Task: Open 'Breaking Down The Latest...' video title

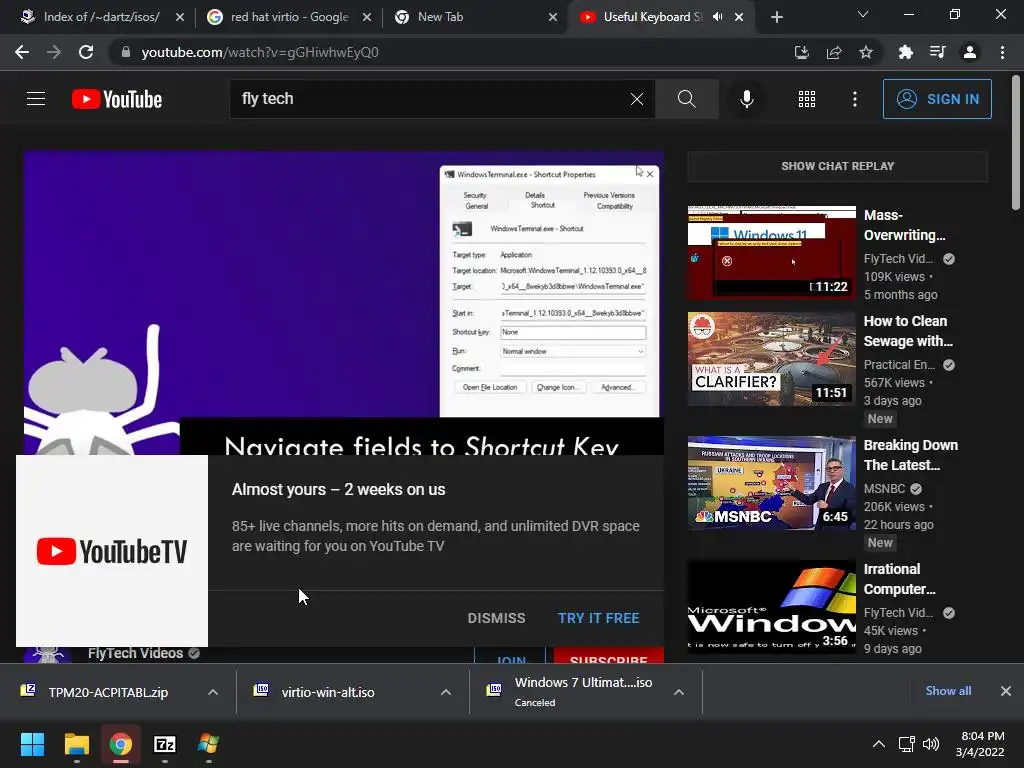Action: [x=911, y=455]
